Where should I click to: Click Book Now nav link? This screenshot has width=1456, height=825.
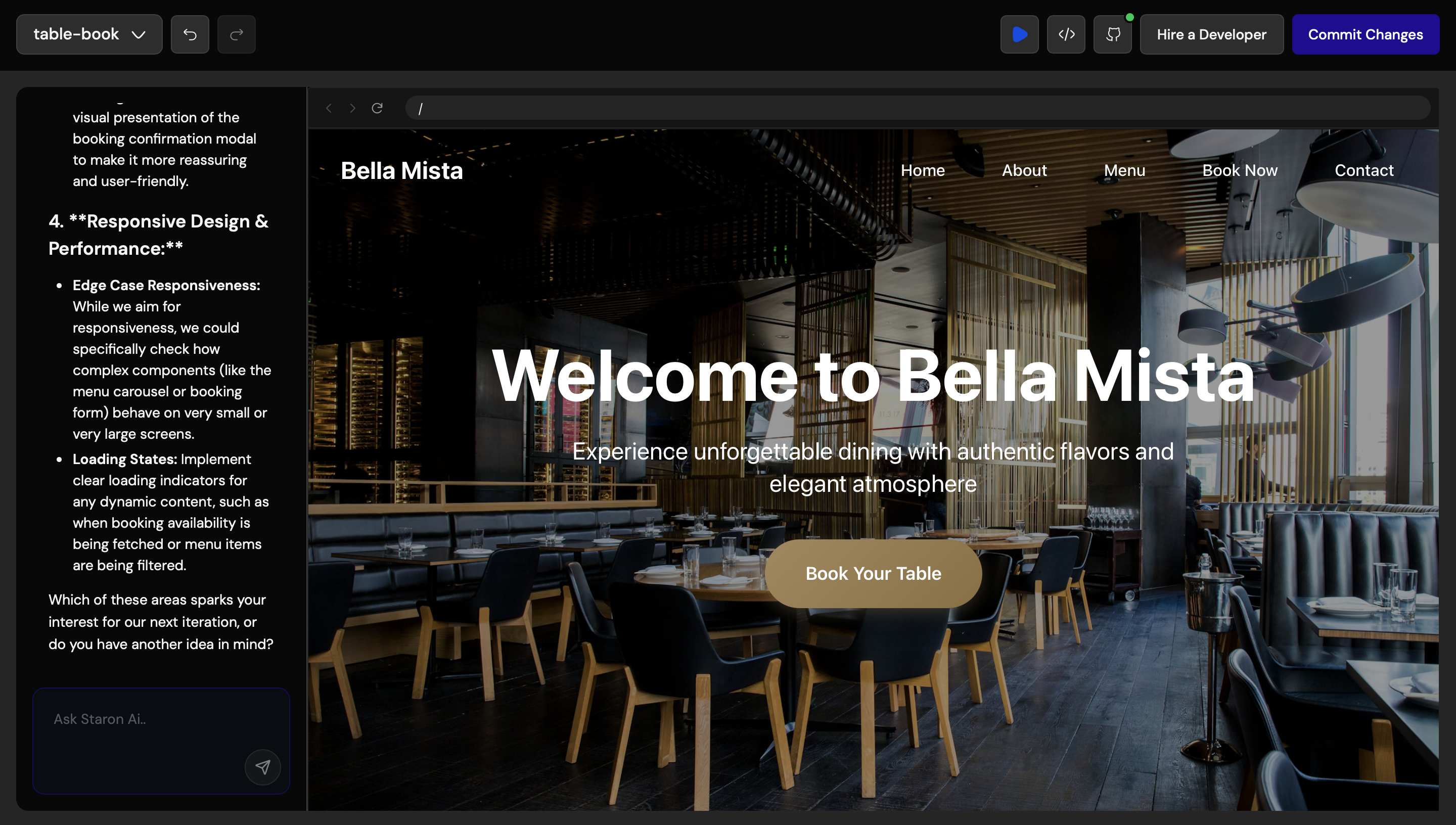tap(1240, 170)
